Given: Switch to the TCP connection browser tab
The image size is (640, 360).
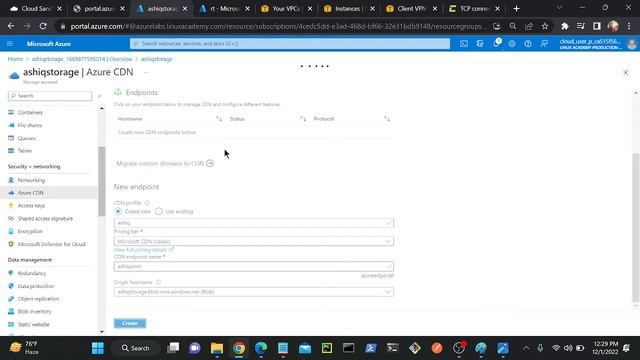Looking at the screenshot, I should click(x=473, y=9).
